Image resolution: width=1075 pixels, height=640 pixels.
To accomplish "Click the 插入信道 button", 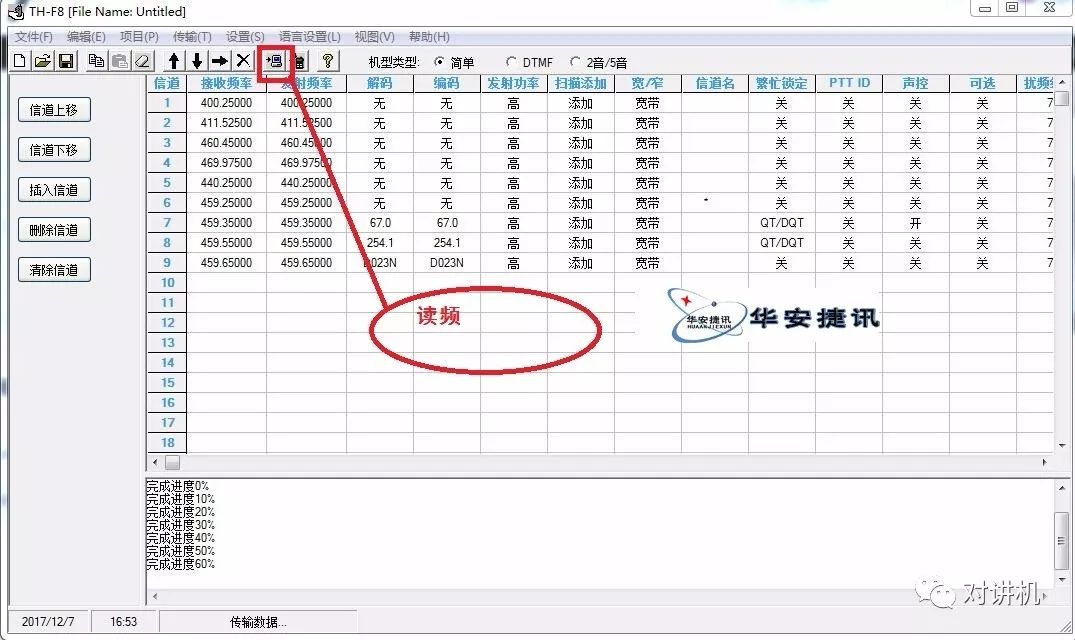I will point(54,189).
